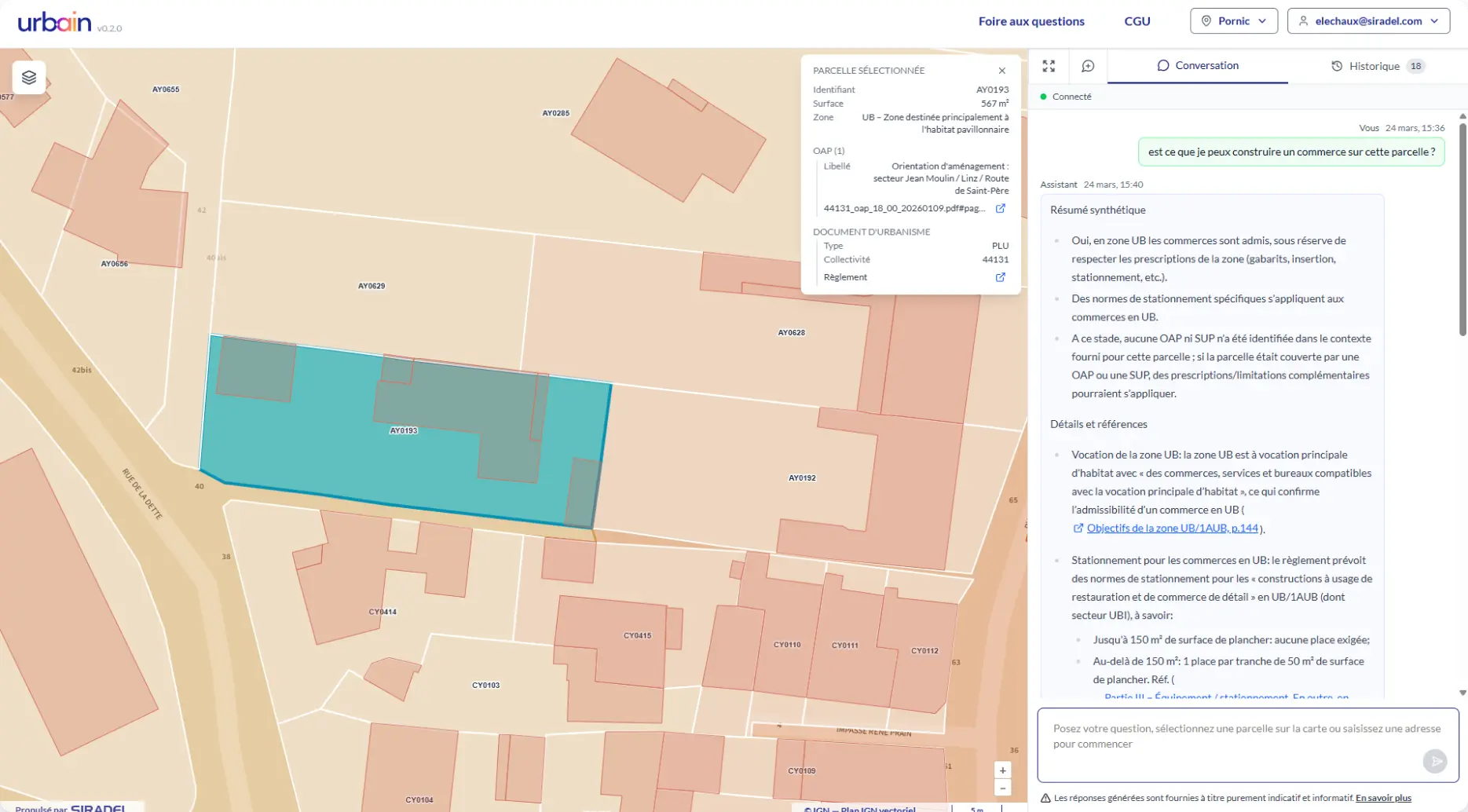Click the Connecté status indicator

(x=1066, y=97)
